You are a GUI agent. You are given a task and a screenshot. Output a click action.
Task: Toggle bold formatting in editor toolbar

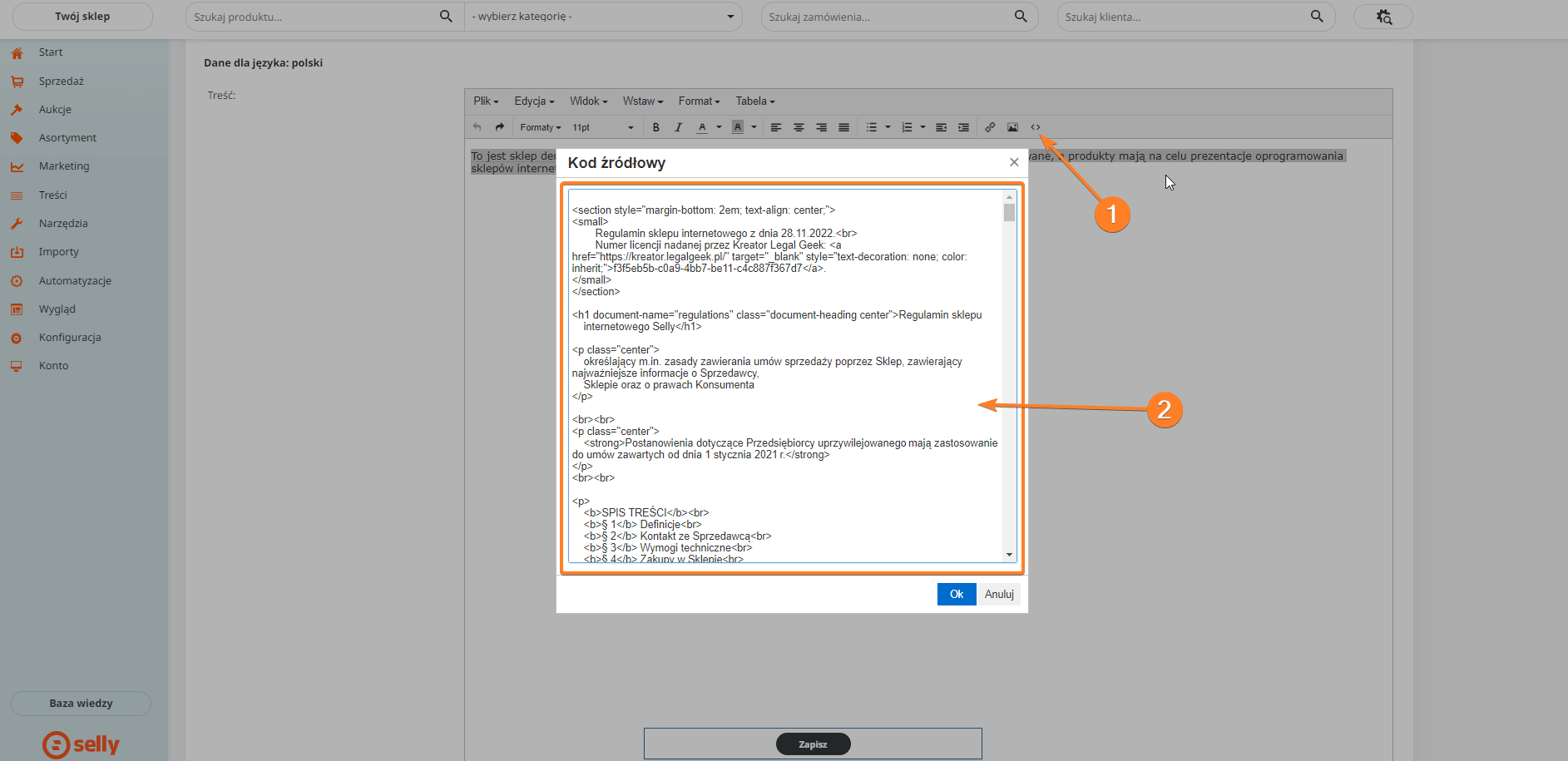point(655,127)
